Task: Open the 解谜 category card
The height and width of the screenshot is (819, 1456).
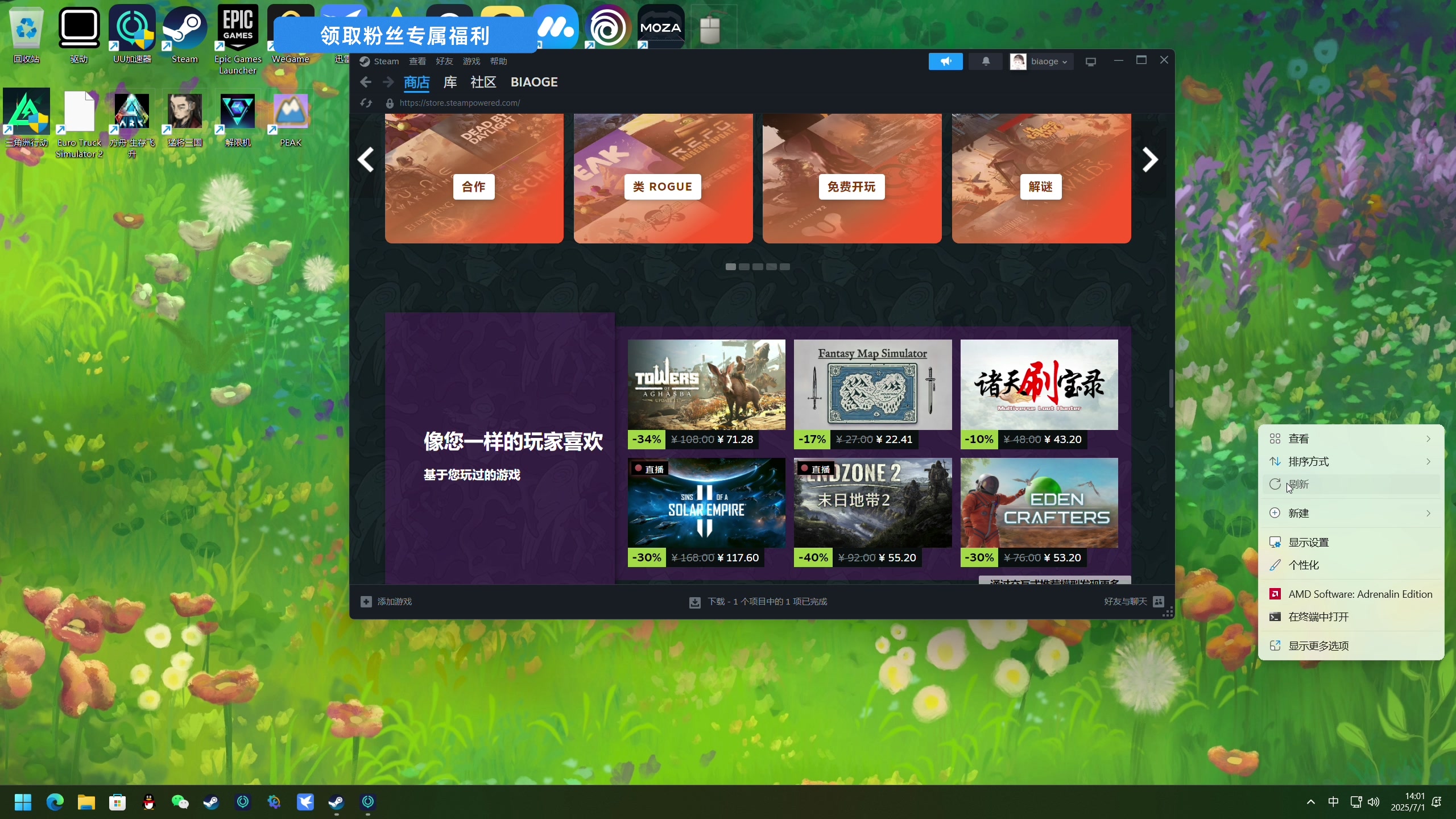Action: pos(1041,179)
